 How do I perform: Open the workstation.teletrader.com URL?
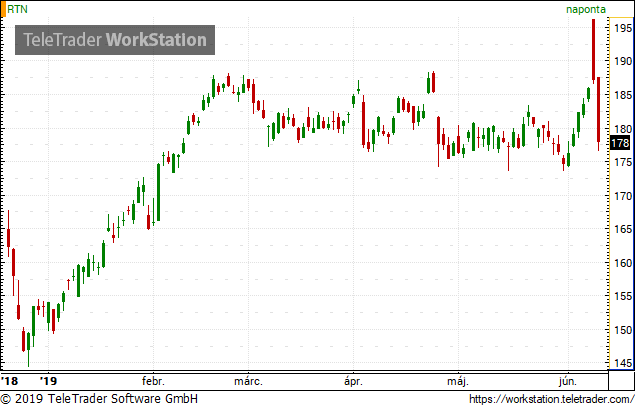point(552,399)
